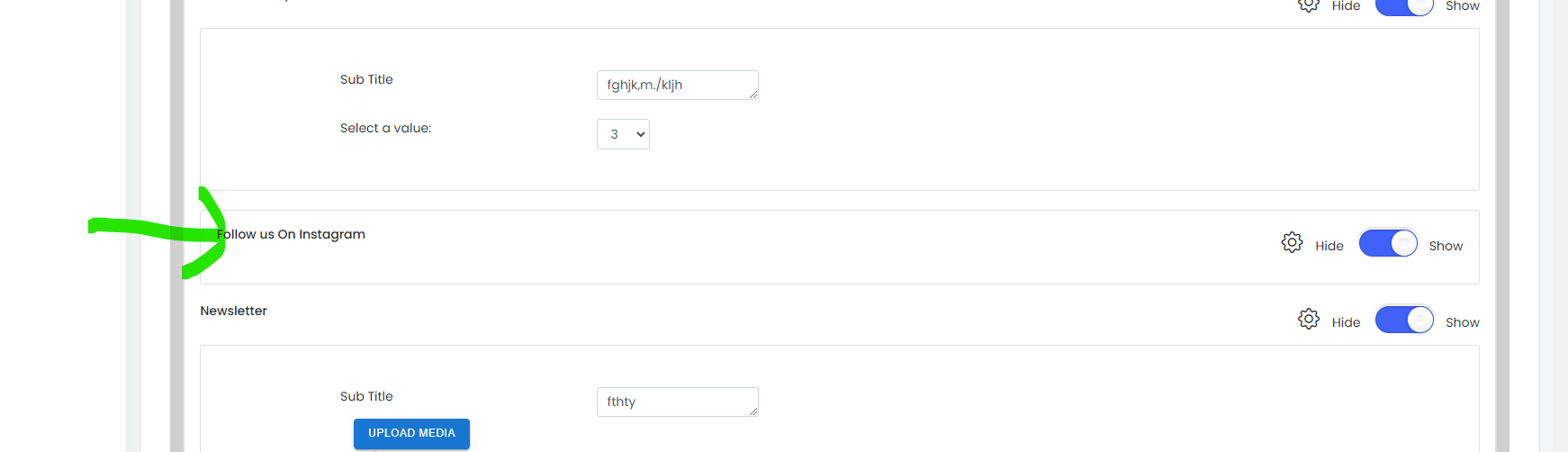Open the Select a value dropdown showing 3
This screenshot has width=1568, height=452.
pos(623,134)
